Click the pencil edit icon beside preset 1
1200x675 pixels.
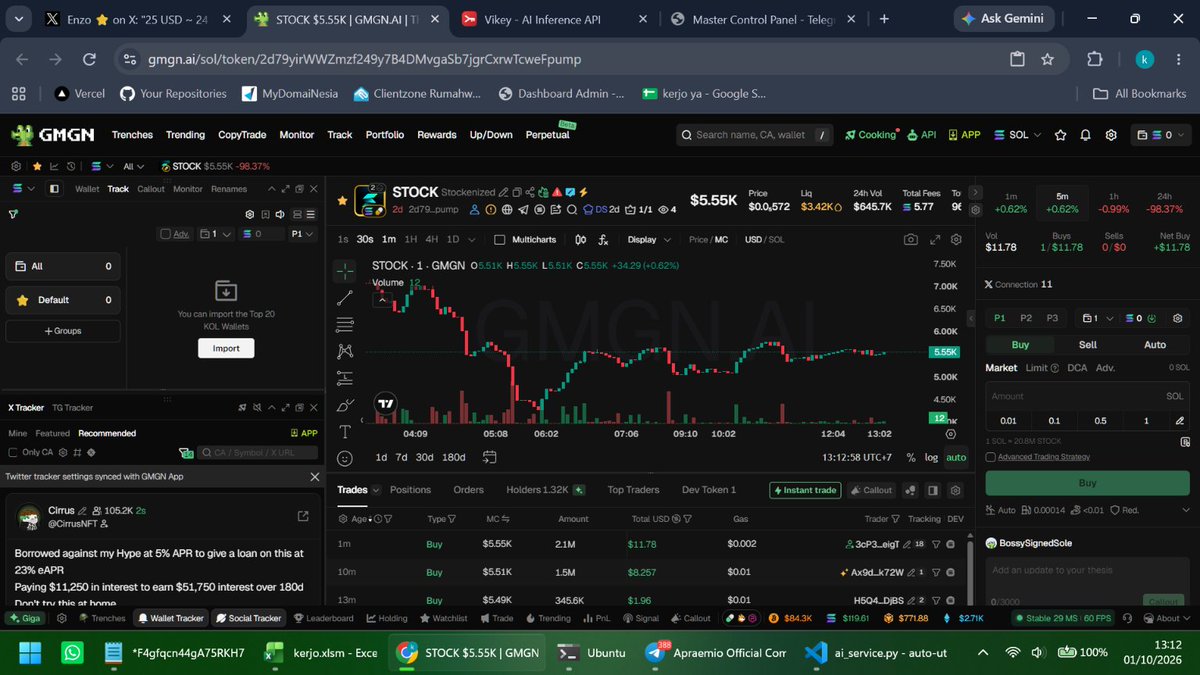1180,421
